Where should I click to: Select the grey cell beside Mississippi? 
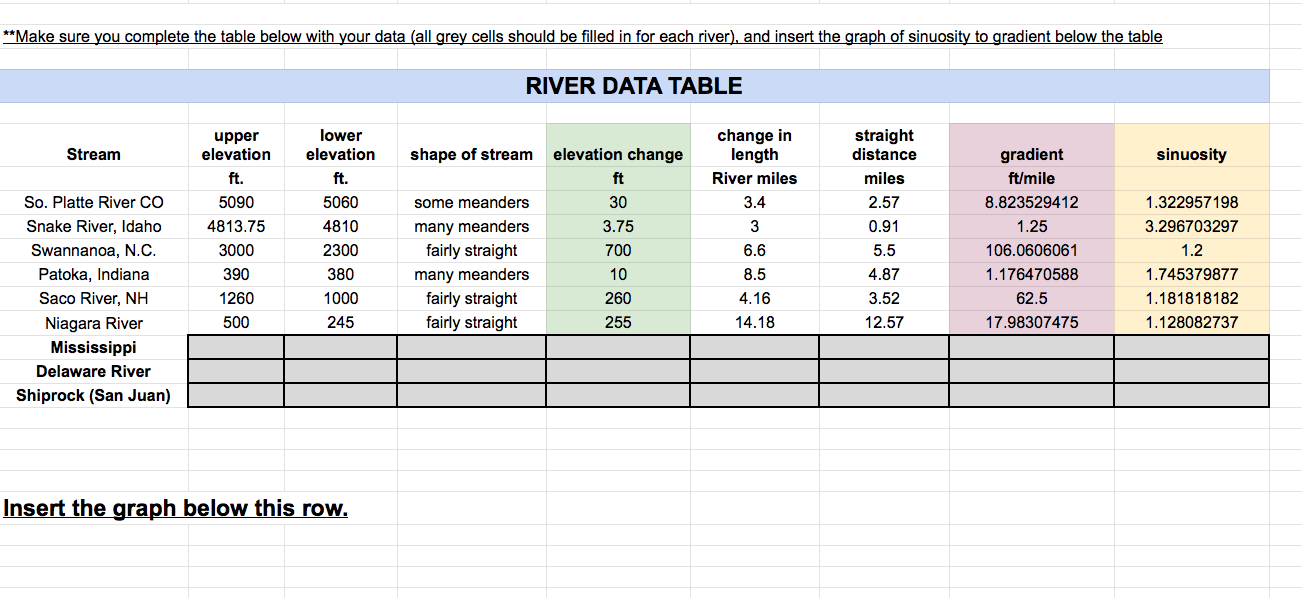[235, 346]
